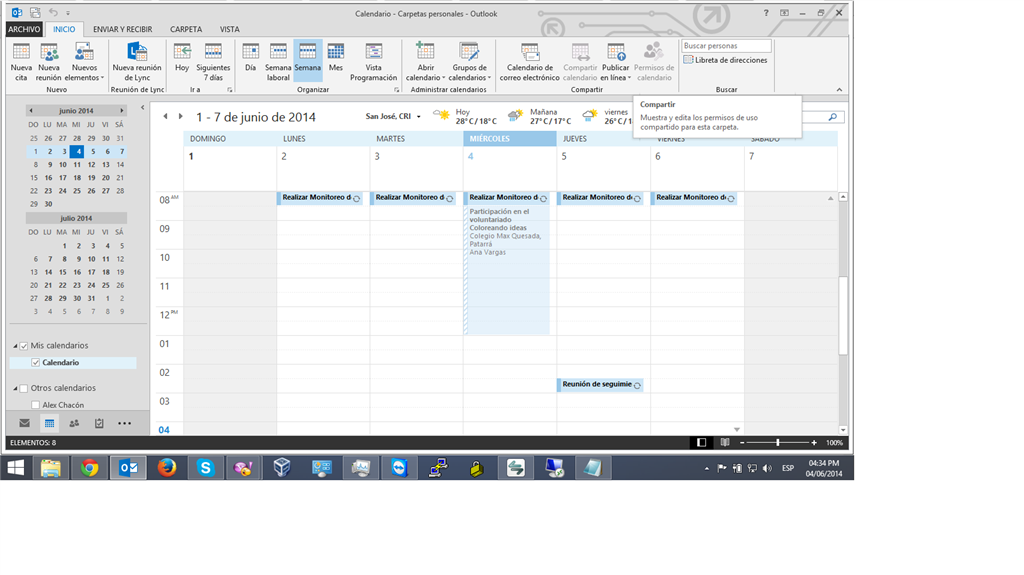Open the Libreta de direcciones

point(726,60)
